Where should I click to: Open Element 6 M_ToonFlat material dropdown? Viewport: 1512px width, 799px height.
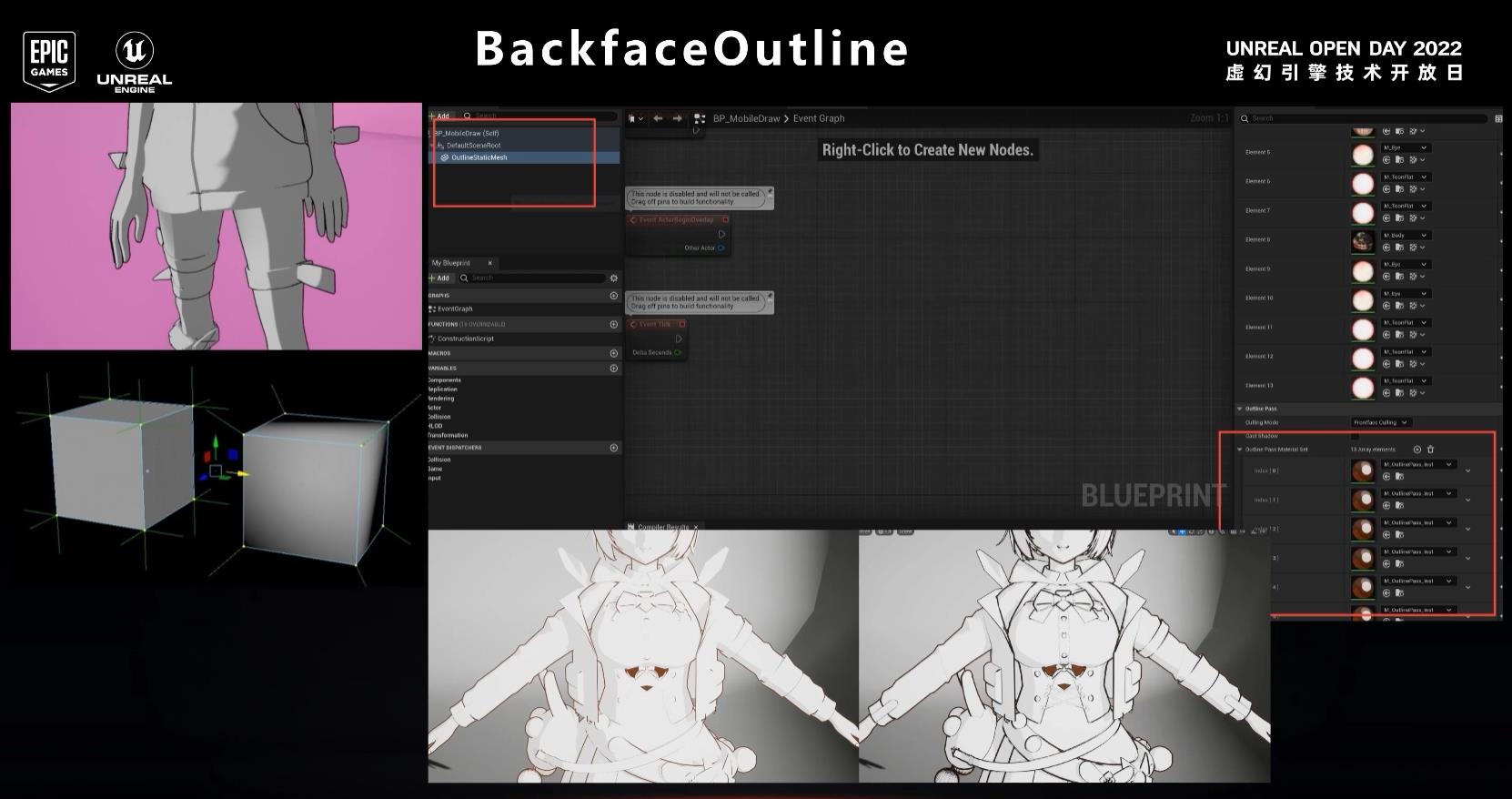click(1406, 177)
